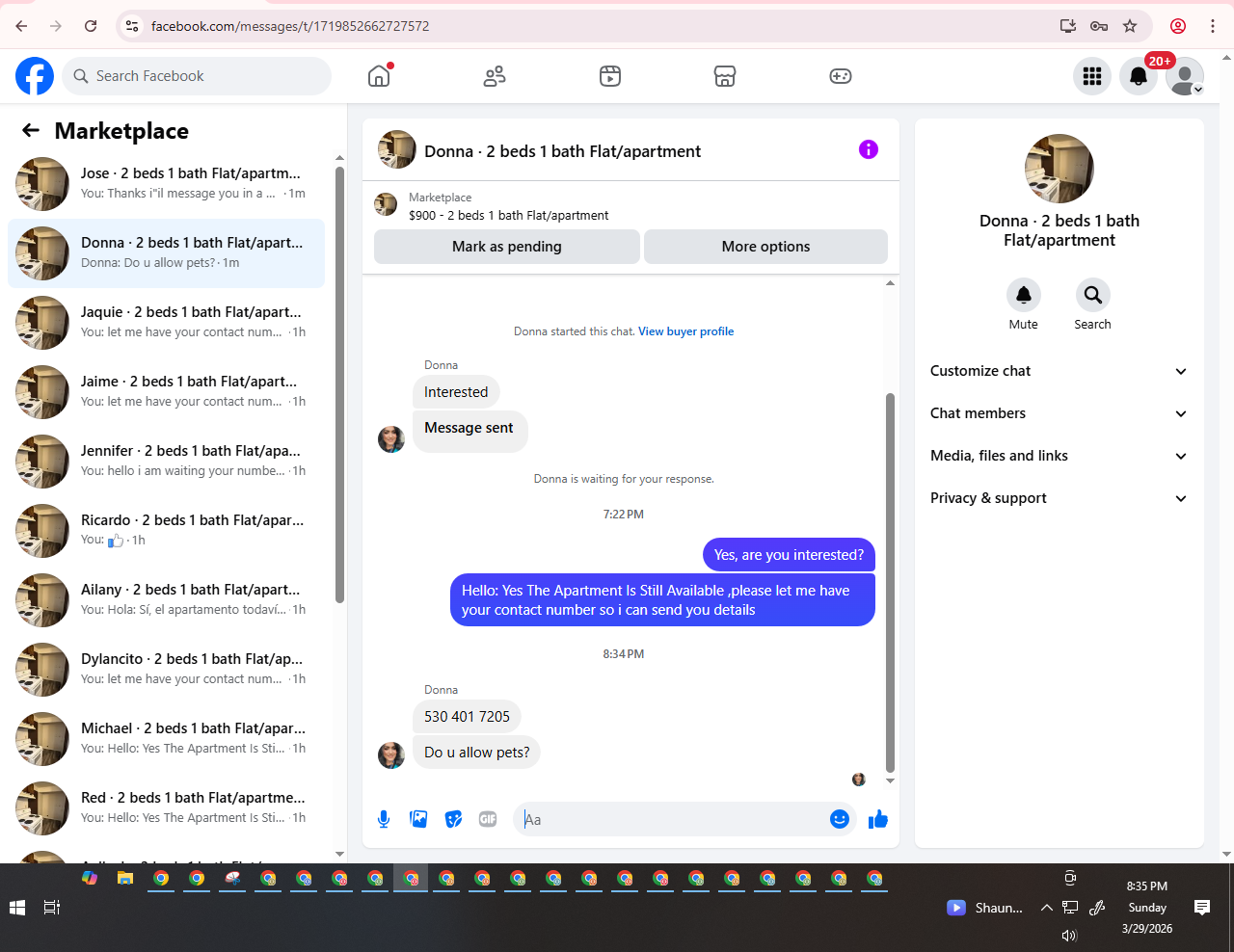Click the browser back arrow
The width and height of the screenshot is (1234, 952).
[x=21, y=26]
